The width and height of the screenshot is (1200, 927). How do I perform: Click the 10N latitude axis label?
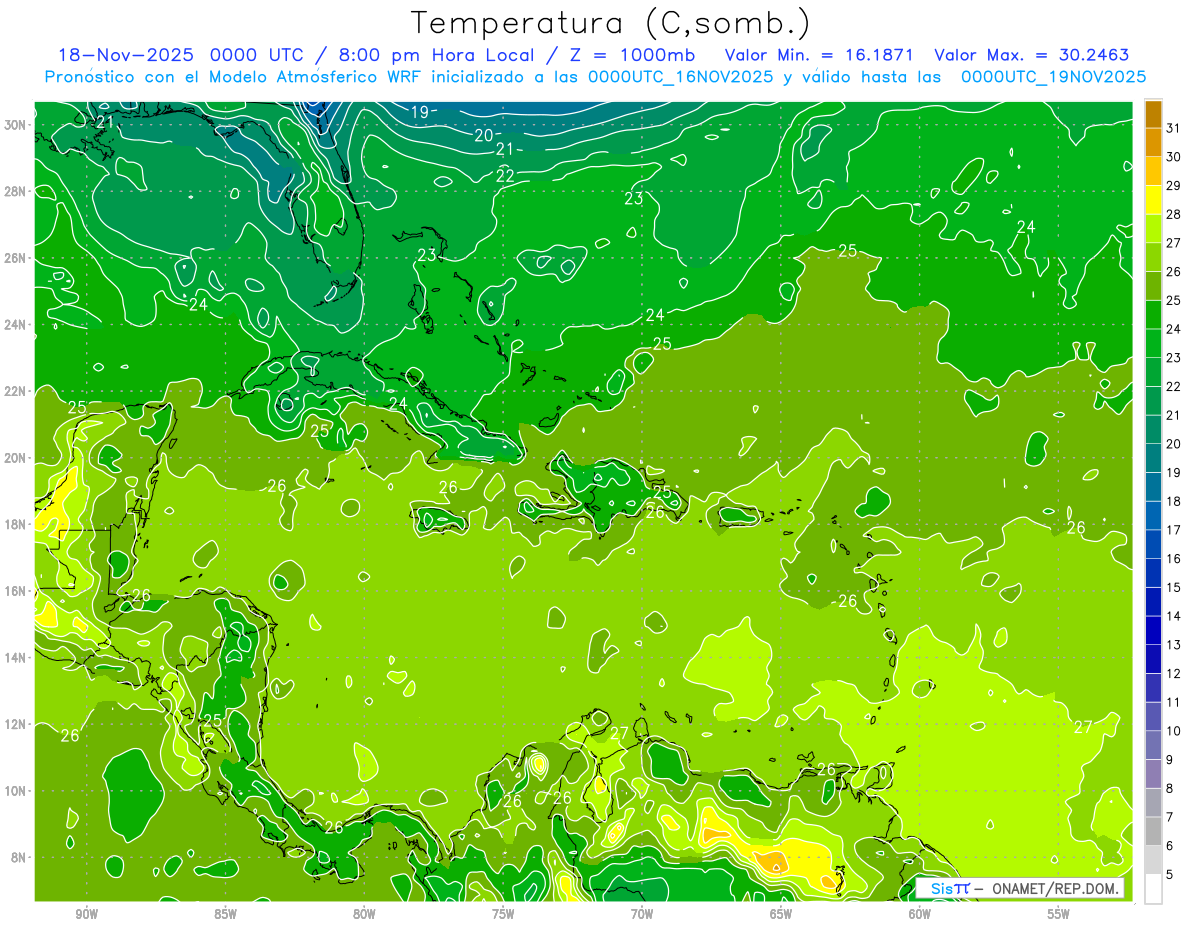(15, 791)
